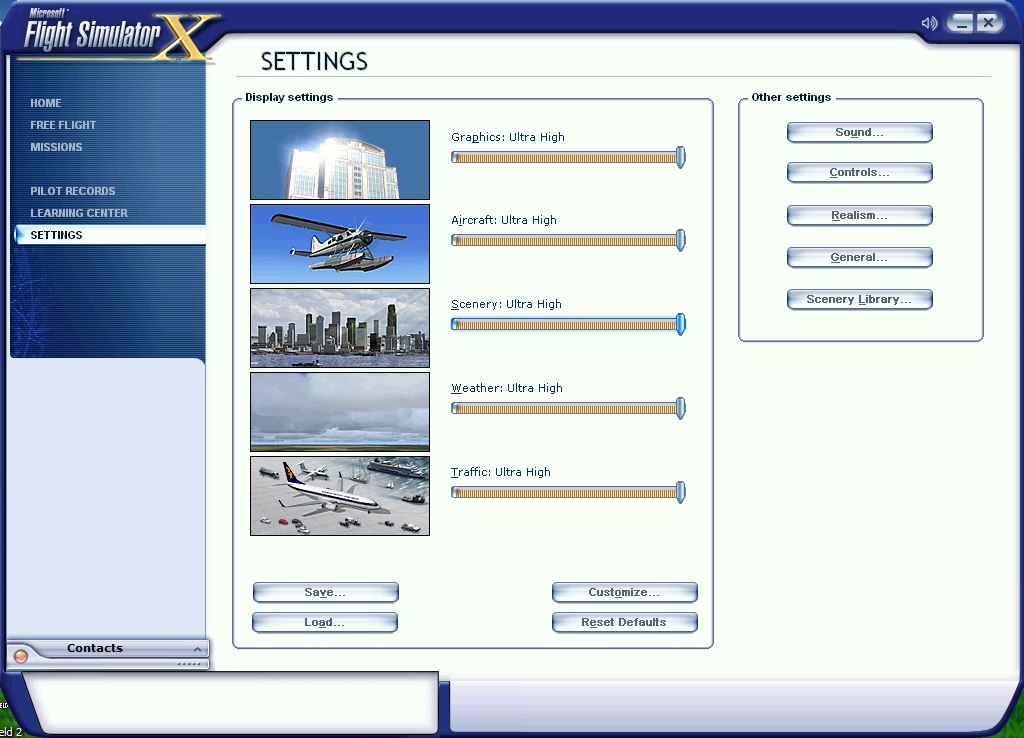Click the building Graphics preview thumbnail
Screen dimensions: 1024x738
(340, 160)
